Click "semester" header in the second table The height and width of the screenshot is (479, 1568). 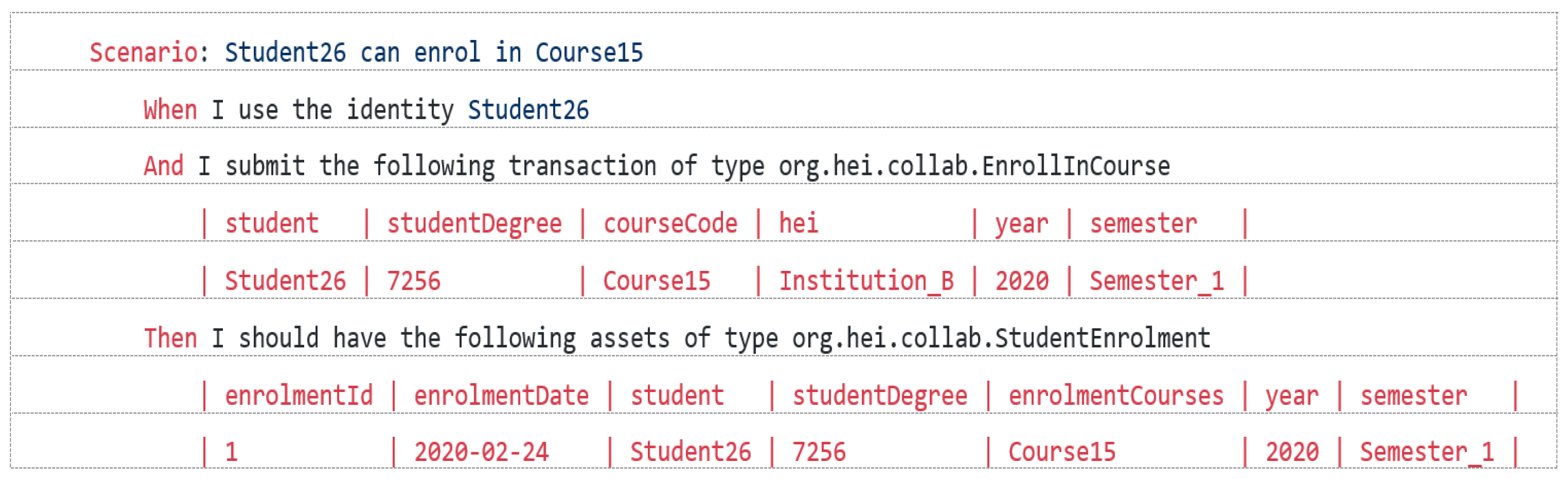(x=1414, y=396)
